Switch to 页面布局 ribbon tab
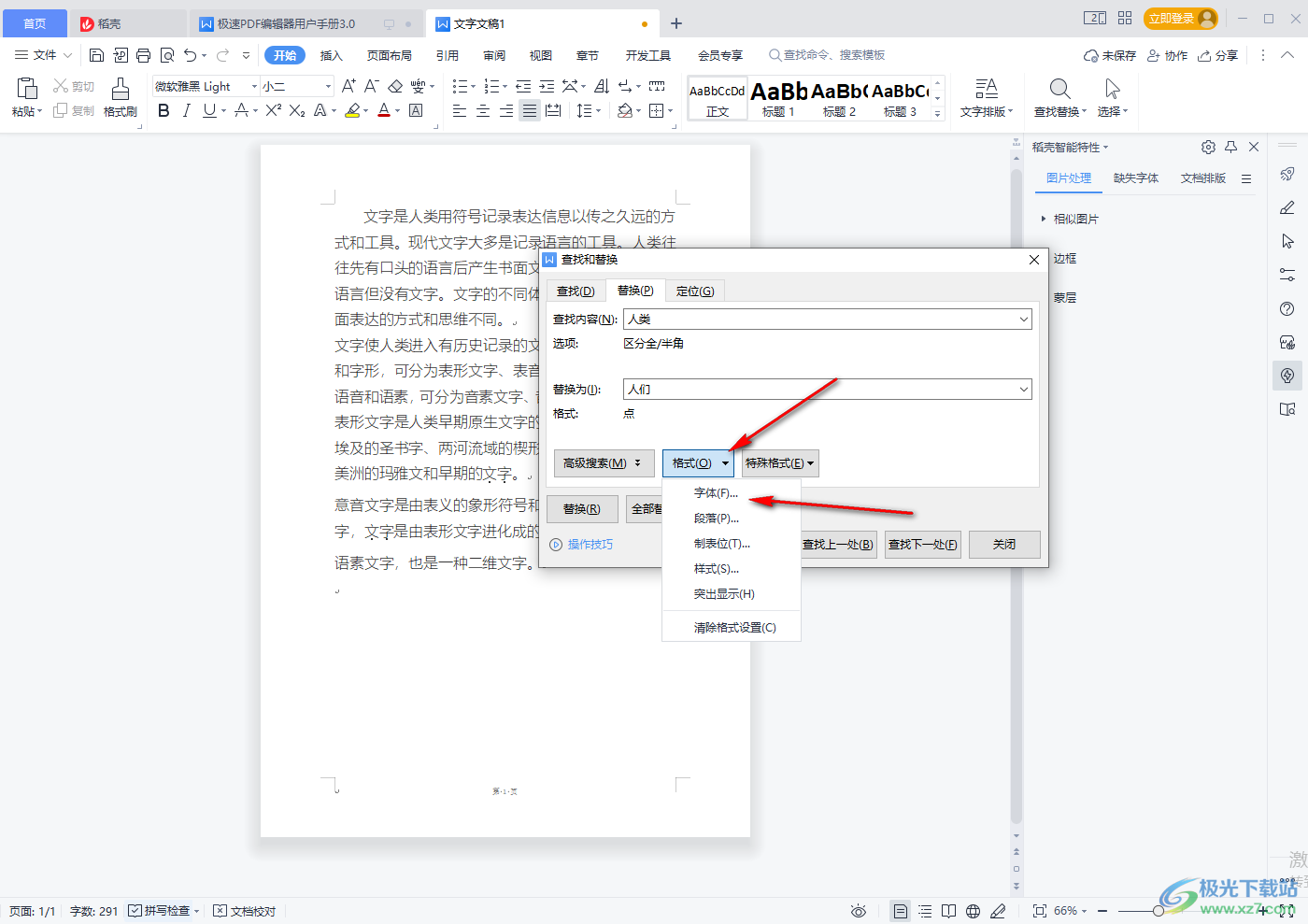 tap(390, 55)
